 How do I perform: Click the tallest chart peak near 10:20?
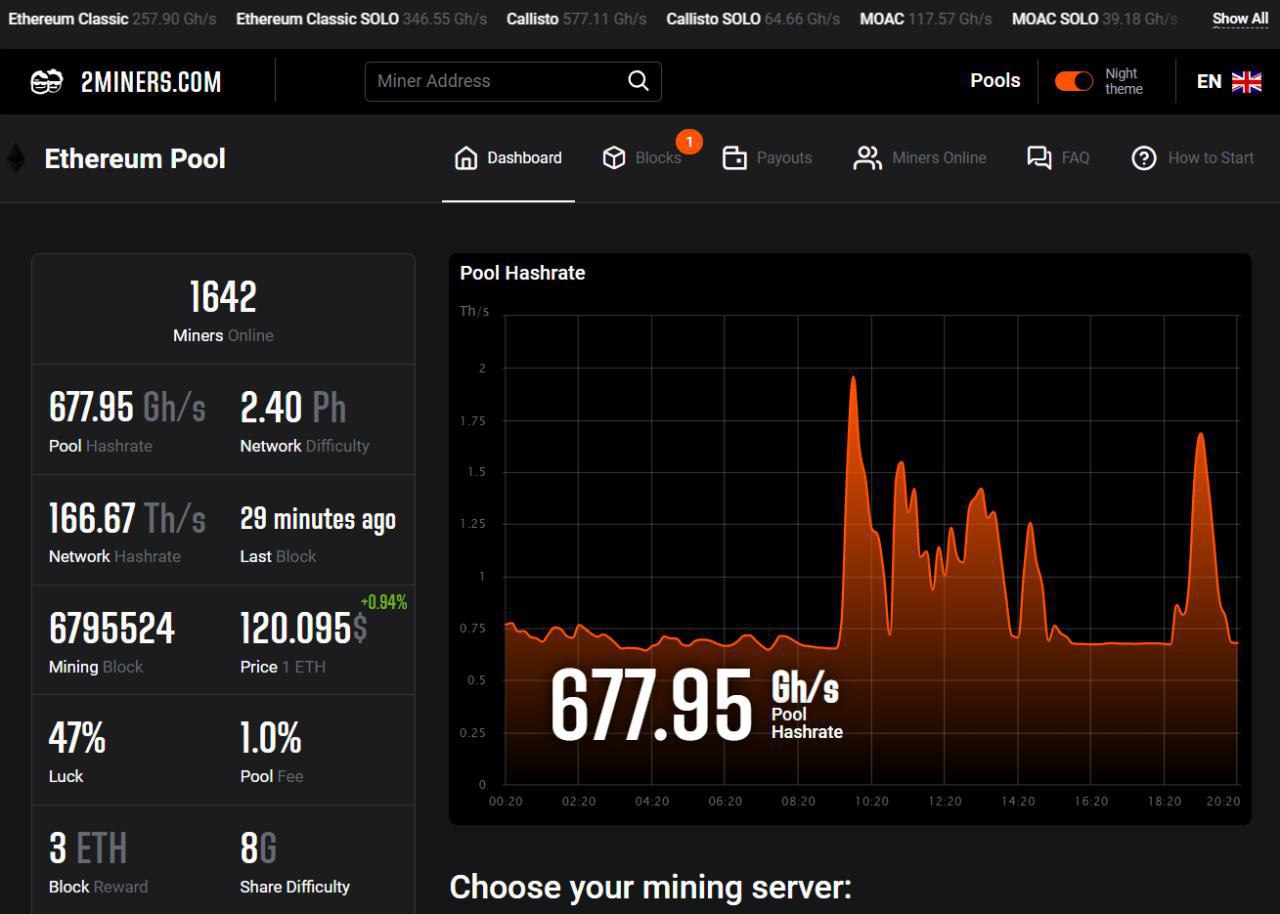(853, 379)
